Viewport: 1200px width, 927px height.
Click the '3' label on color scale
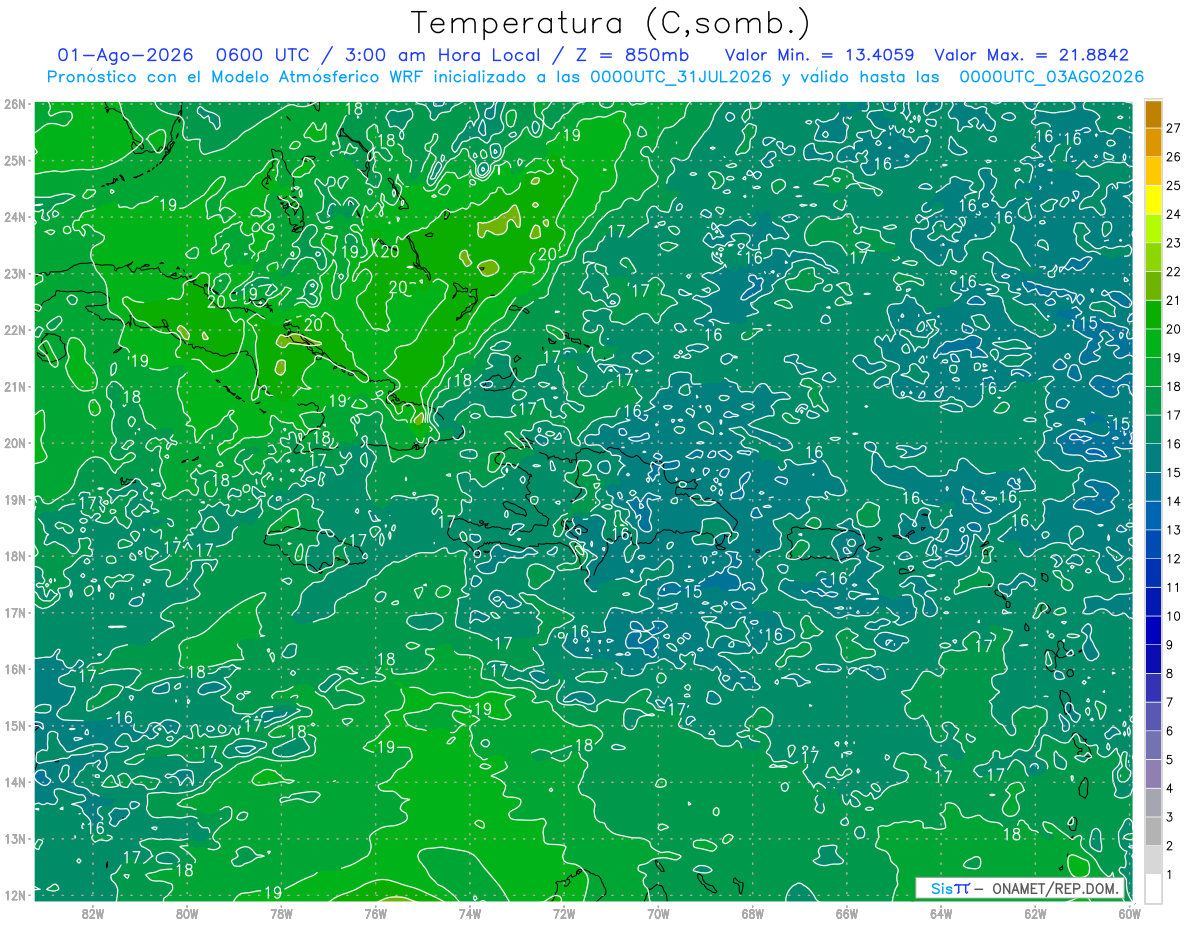tap(1171, 818)
